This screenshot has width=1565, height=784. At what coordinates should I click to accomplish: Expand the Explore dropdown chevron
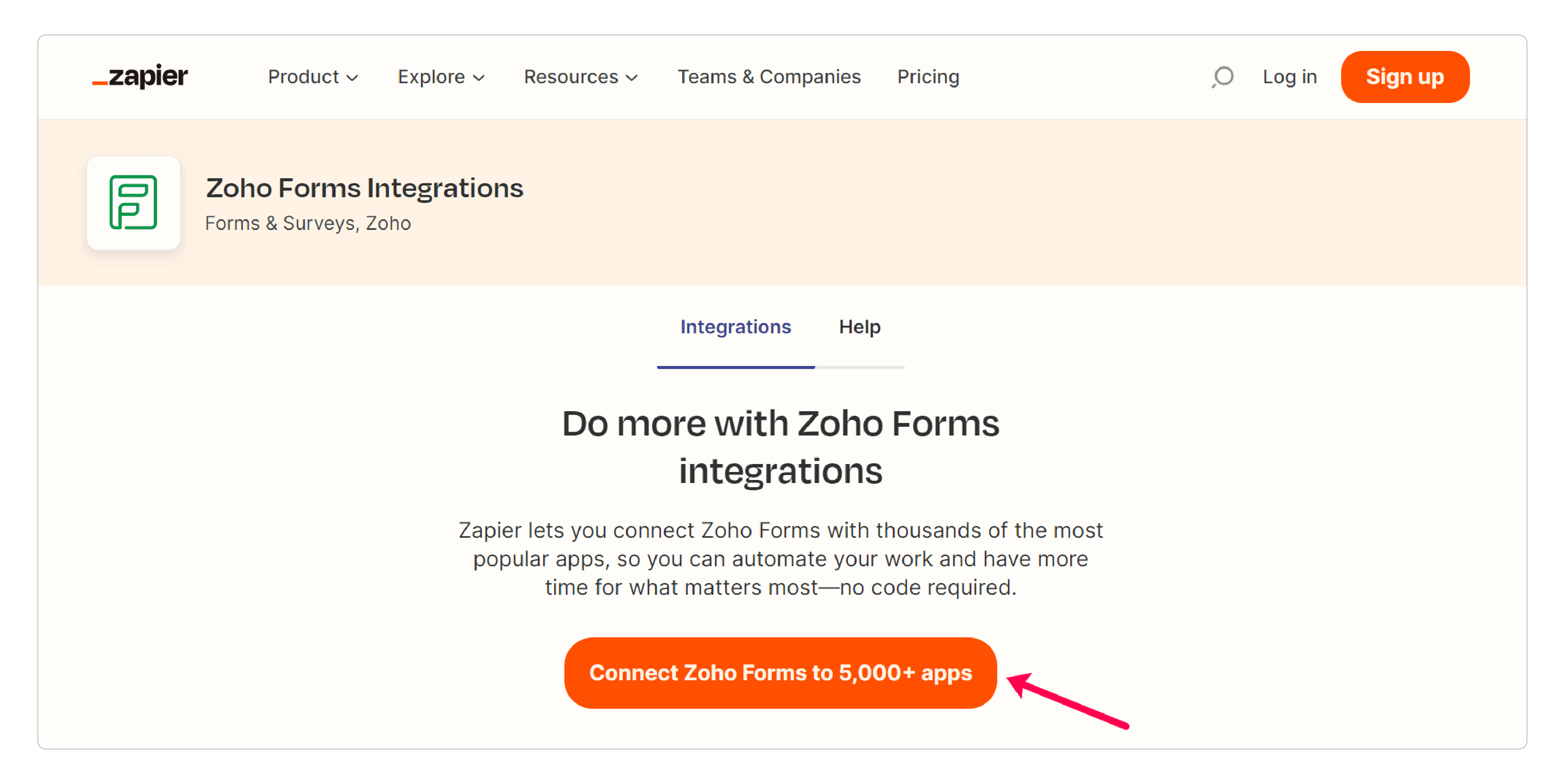pyautogui.click(x=479, y=78)
